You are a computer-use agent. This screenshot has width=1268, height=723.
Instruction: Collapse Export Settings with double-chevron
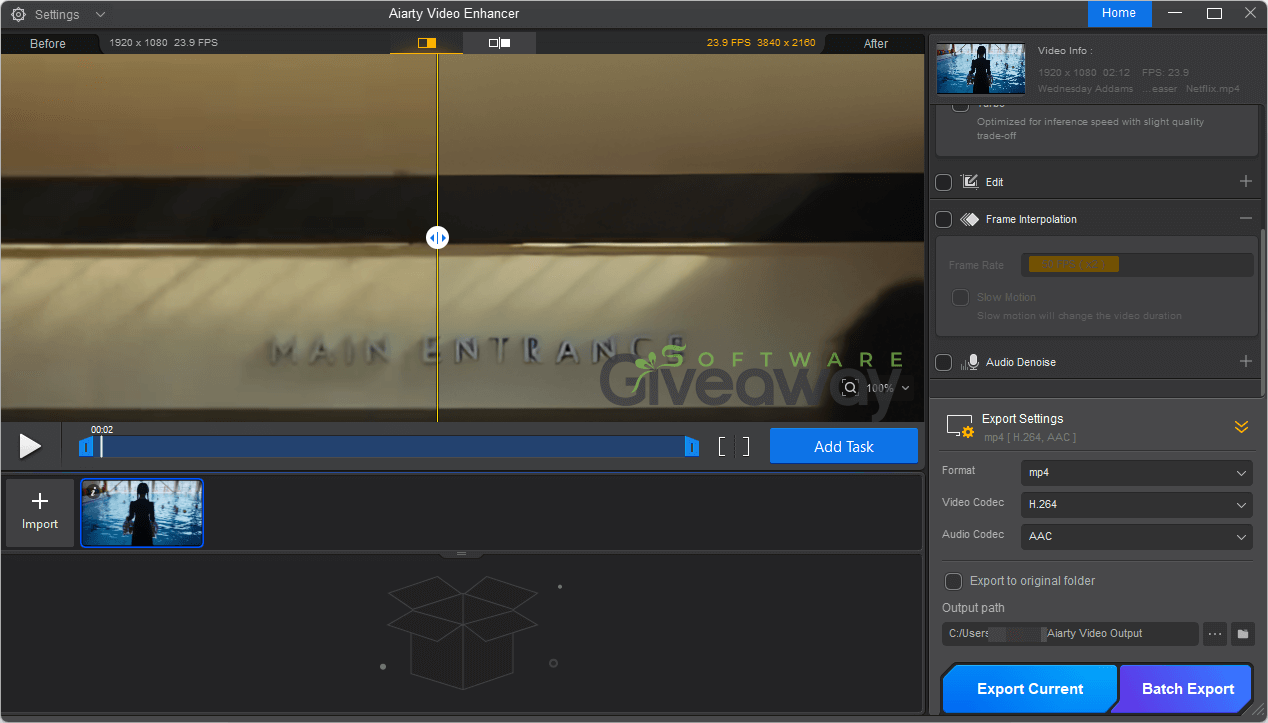[x=1241, y=427]
